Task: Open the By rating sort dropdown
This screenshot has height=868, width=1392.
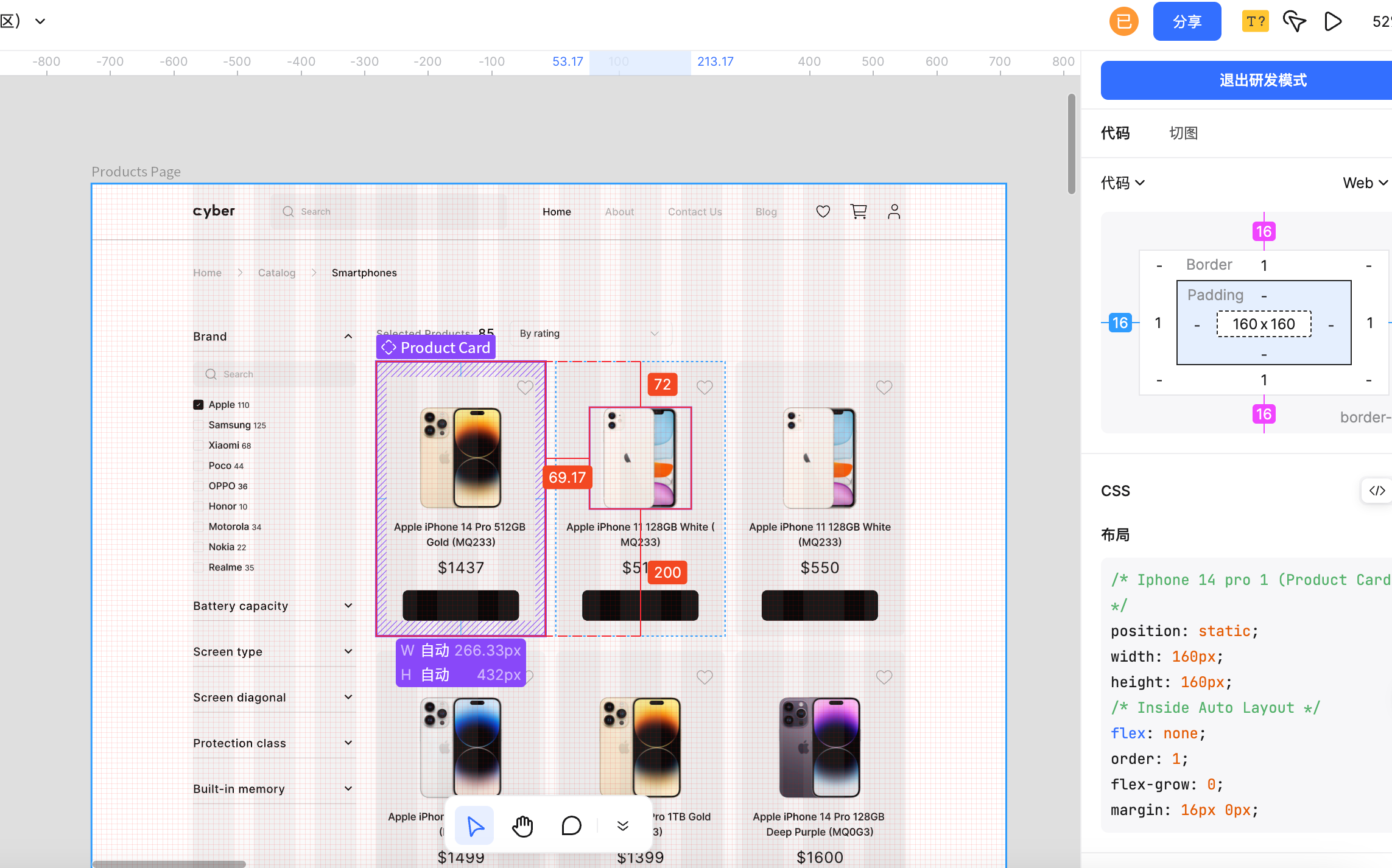Action: point(590,334)
